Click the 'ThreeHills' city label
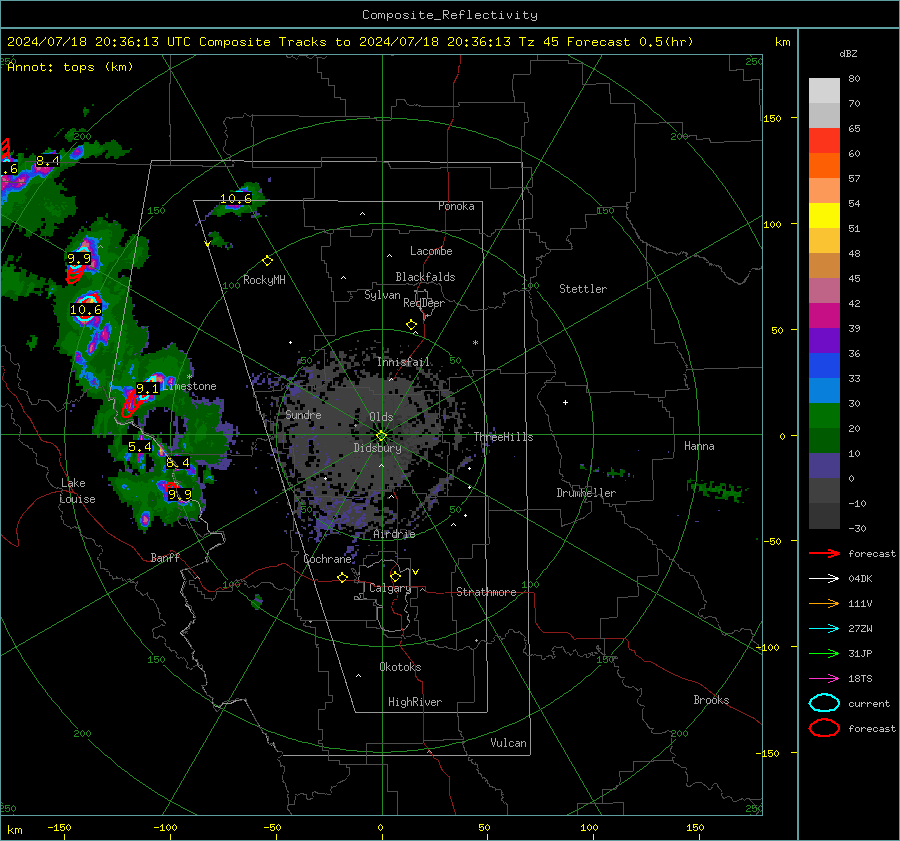 (503, 437)
